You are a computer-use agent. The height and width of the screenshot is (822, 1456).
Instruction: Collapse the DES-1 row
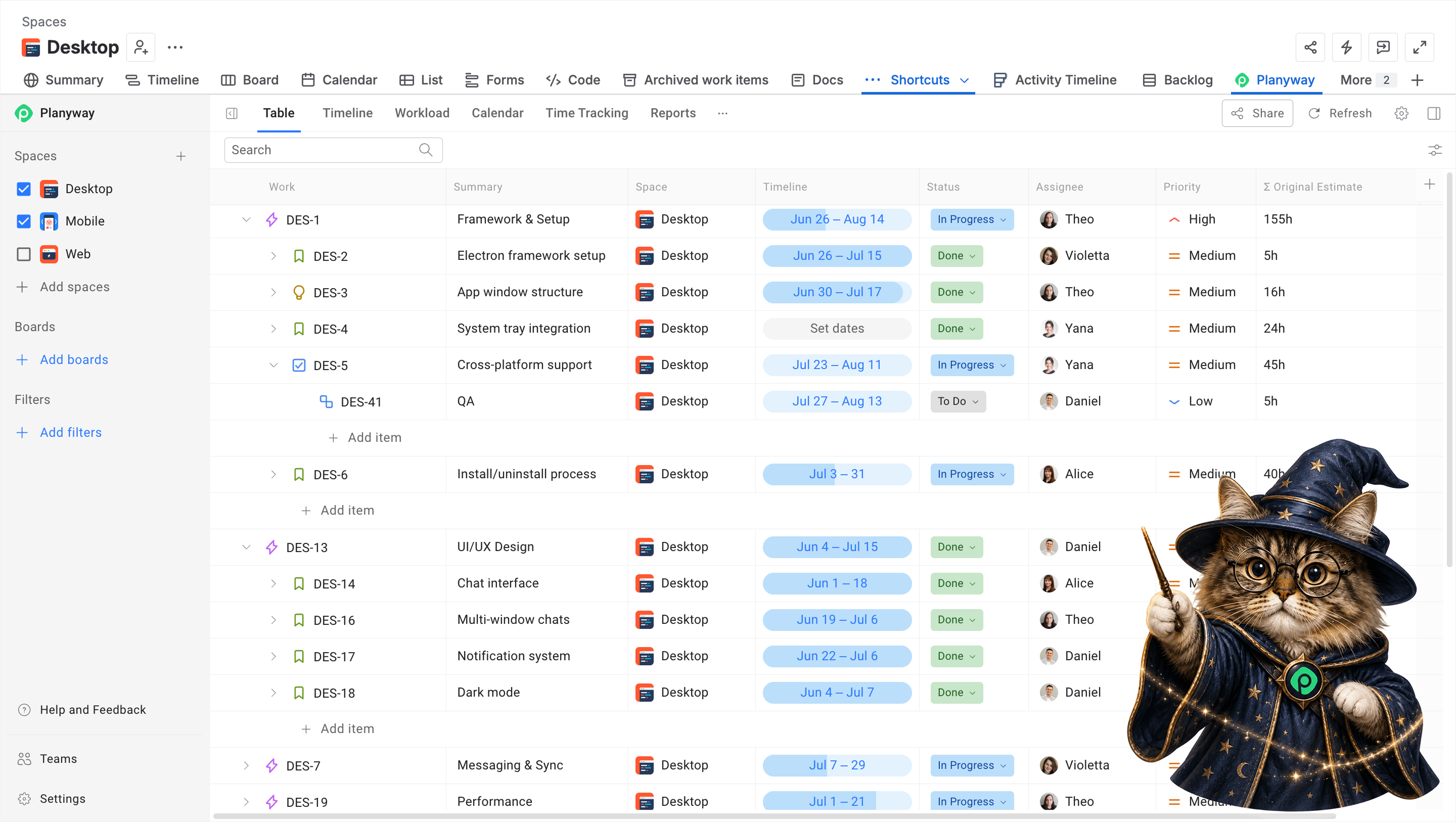pyautogui.click(x=246, y=219)
